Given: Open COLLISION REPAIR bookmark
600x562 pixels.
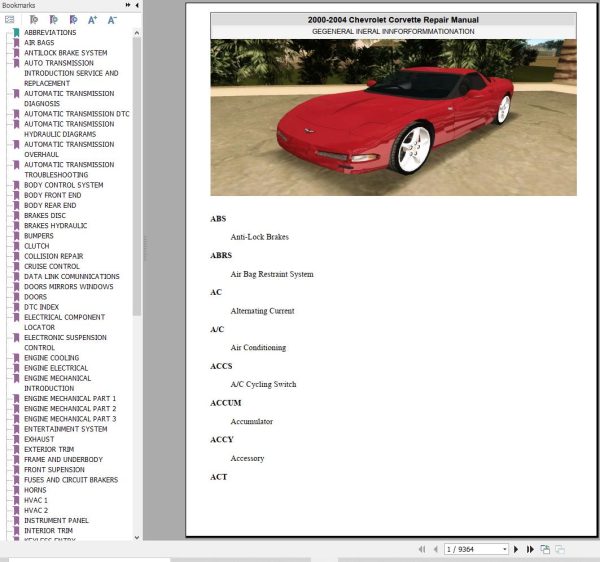Looking at the screenshot, I should (x=54, y=256).
